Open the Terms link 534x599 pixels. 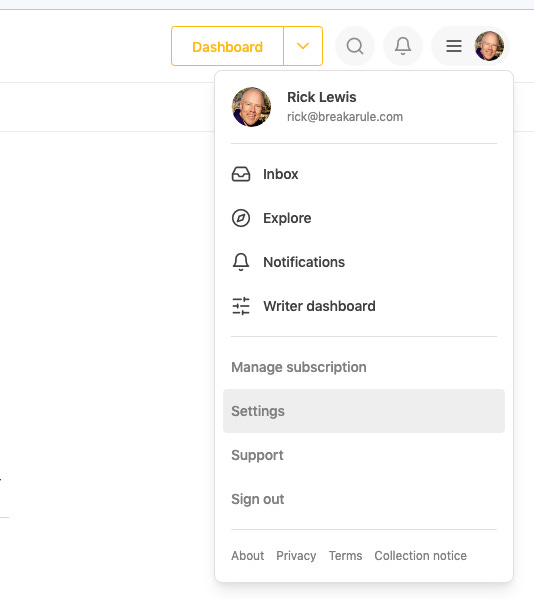(346, 555)
